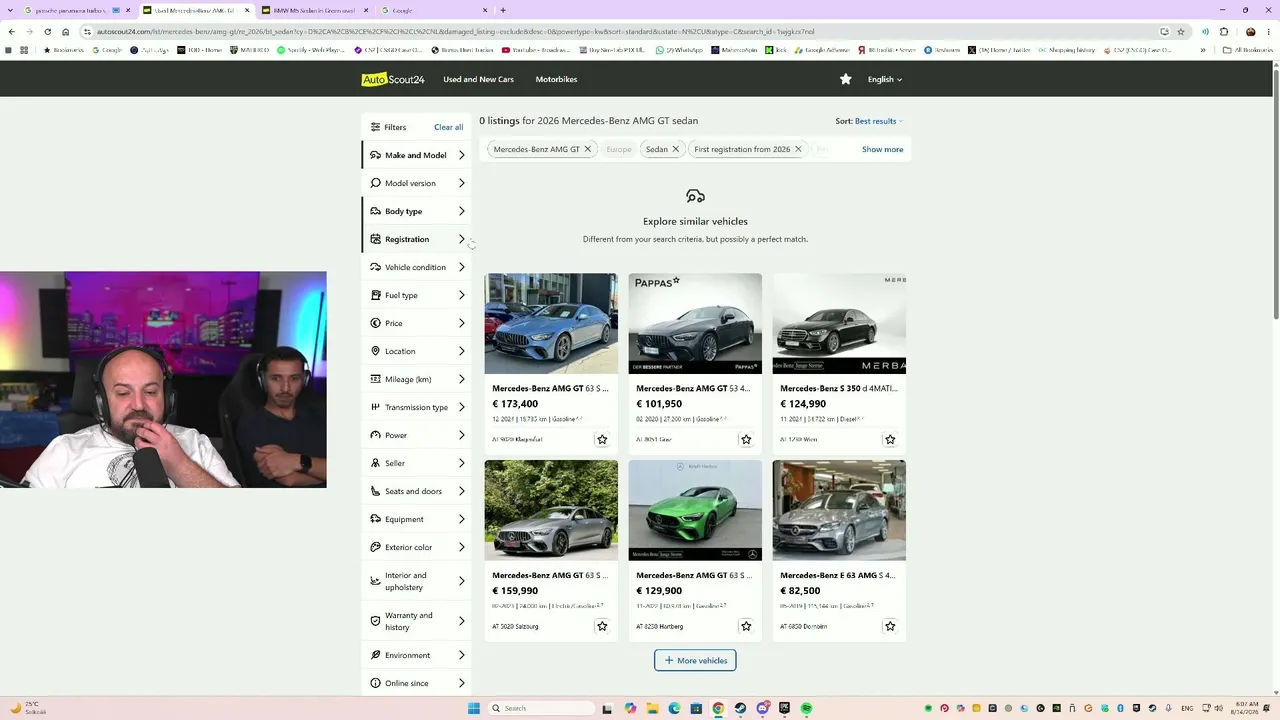Bookmark this page with the address bar star
1280x720 pixels.
pos(1181,31)
